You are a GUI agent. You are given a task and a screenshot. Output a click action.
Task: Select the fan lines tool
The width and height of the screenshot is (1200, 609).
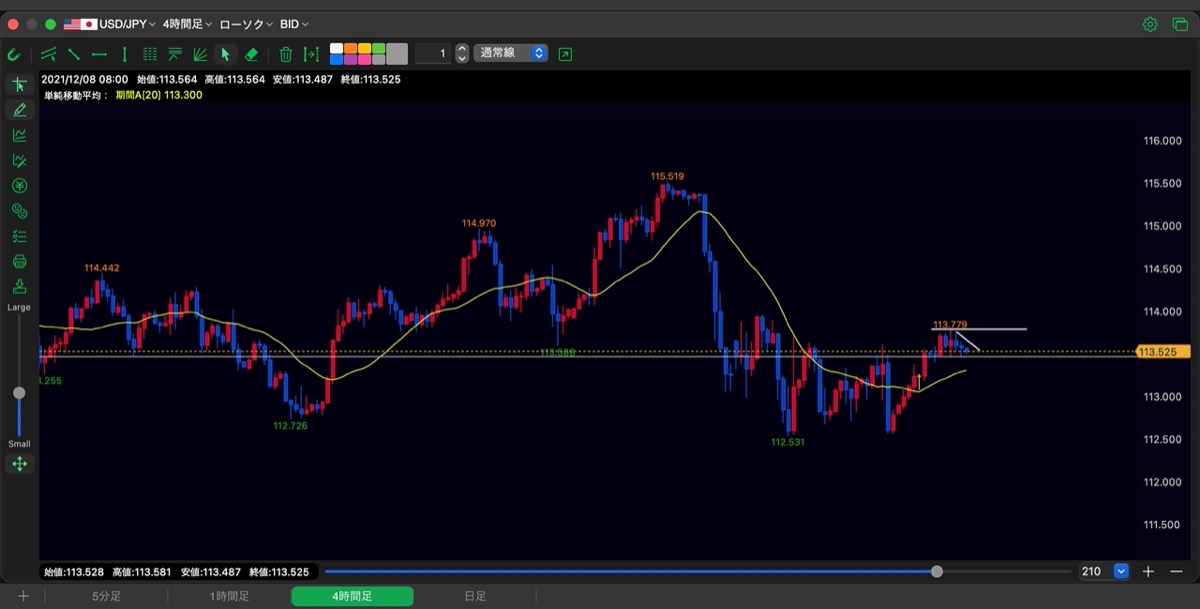200,54
